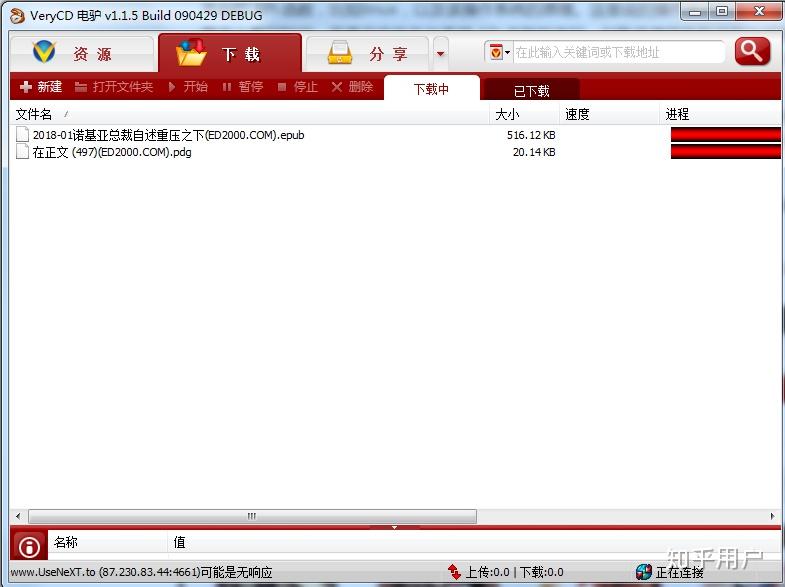
Task: Sort the list by 大小 column
Action: pos(524,114)
